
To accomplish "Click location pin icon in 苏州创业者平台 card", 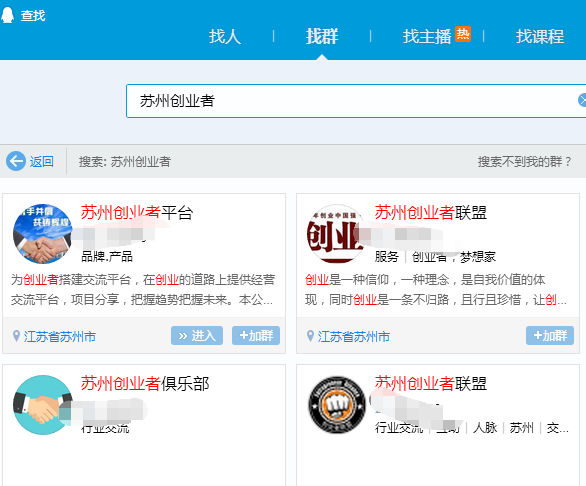I will click(16, 336).
